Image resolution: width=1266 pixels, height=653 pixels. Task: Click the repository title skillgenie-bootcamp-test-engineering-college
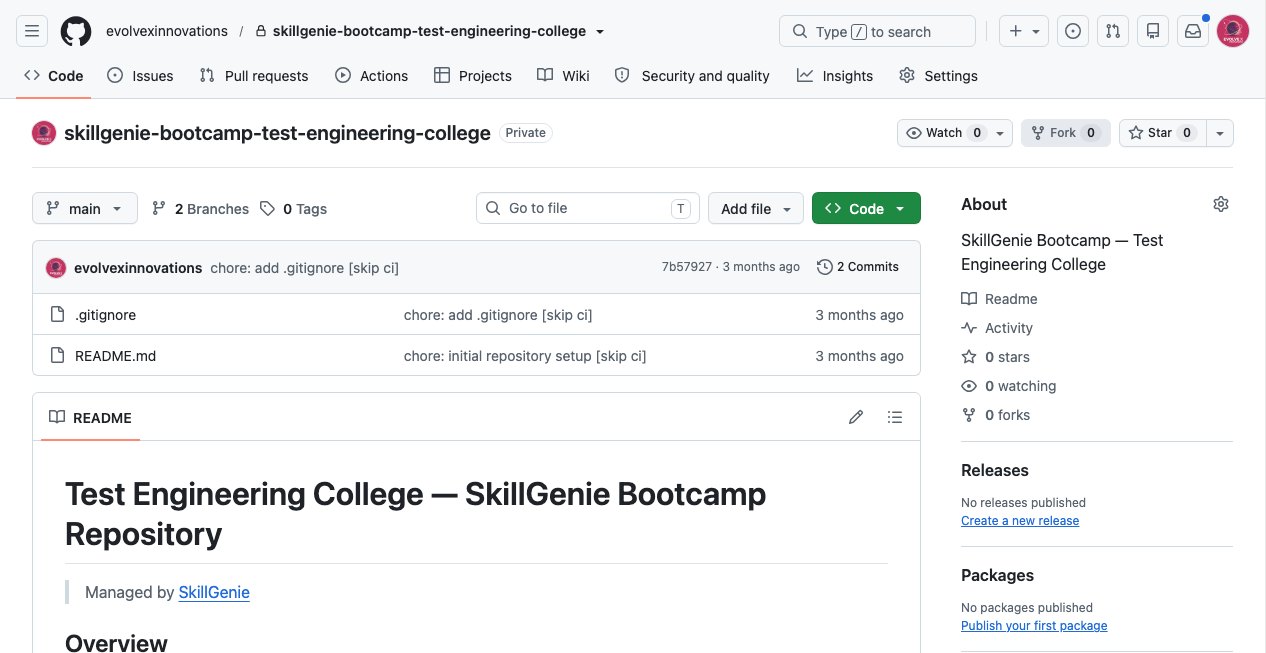pyautogui.click(x=277, y=133)
